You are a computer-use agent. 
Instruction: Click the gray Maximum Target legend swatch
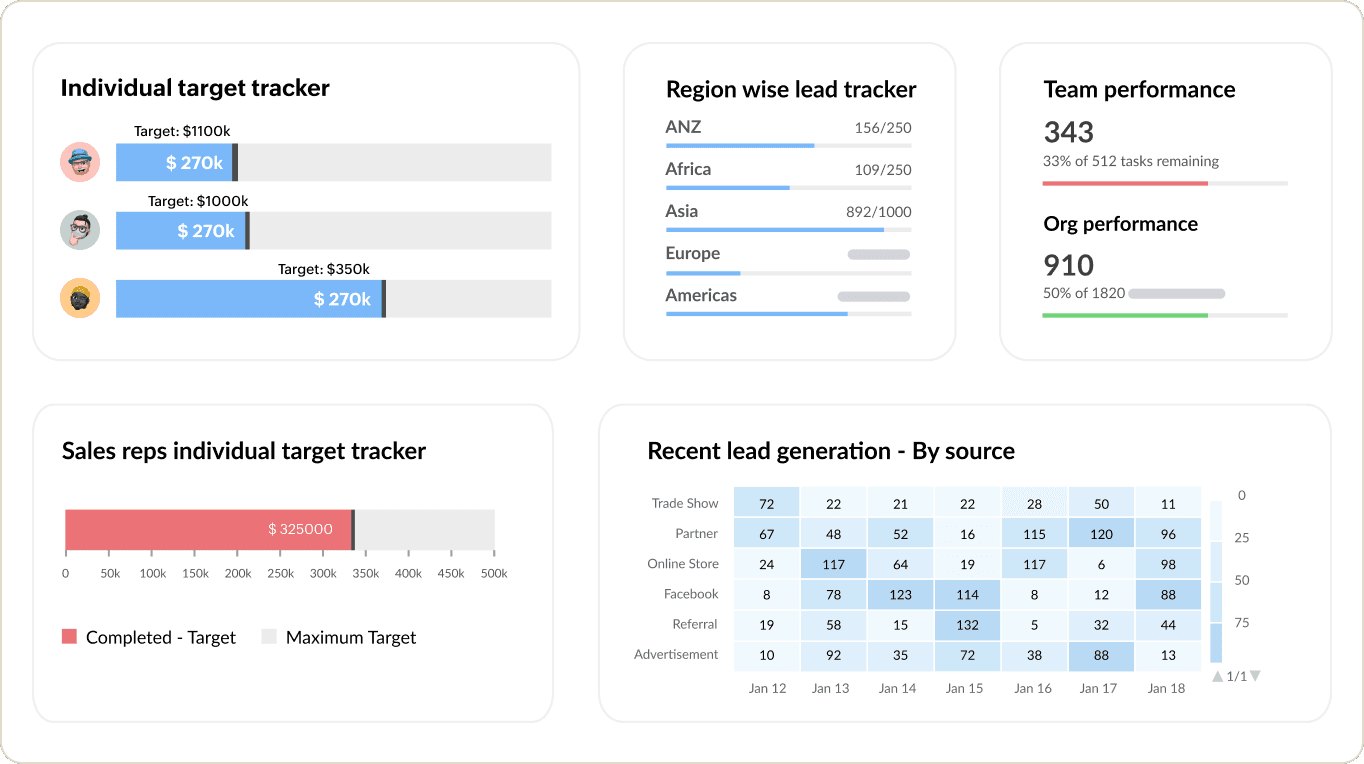coord(268,637)
